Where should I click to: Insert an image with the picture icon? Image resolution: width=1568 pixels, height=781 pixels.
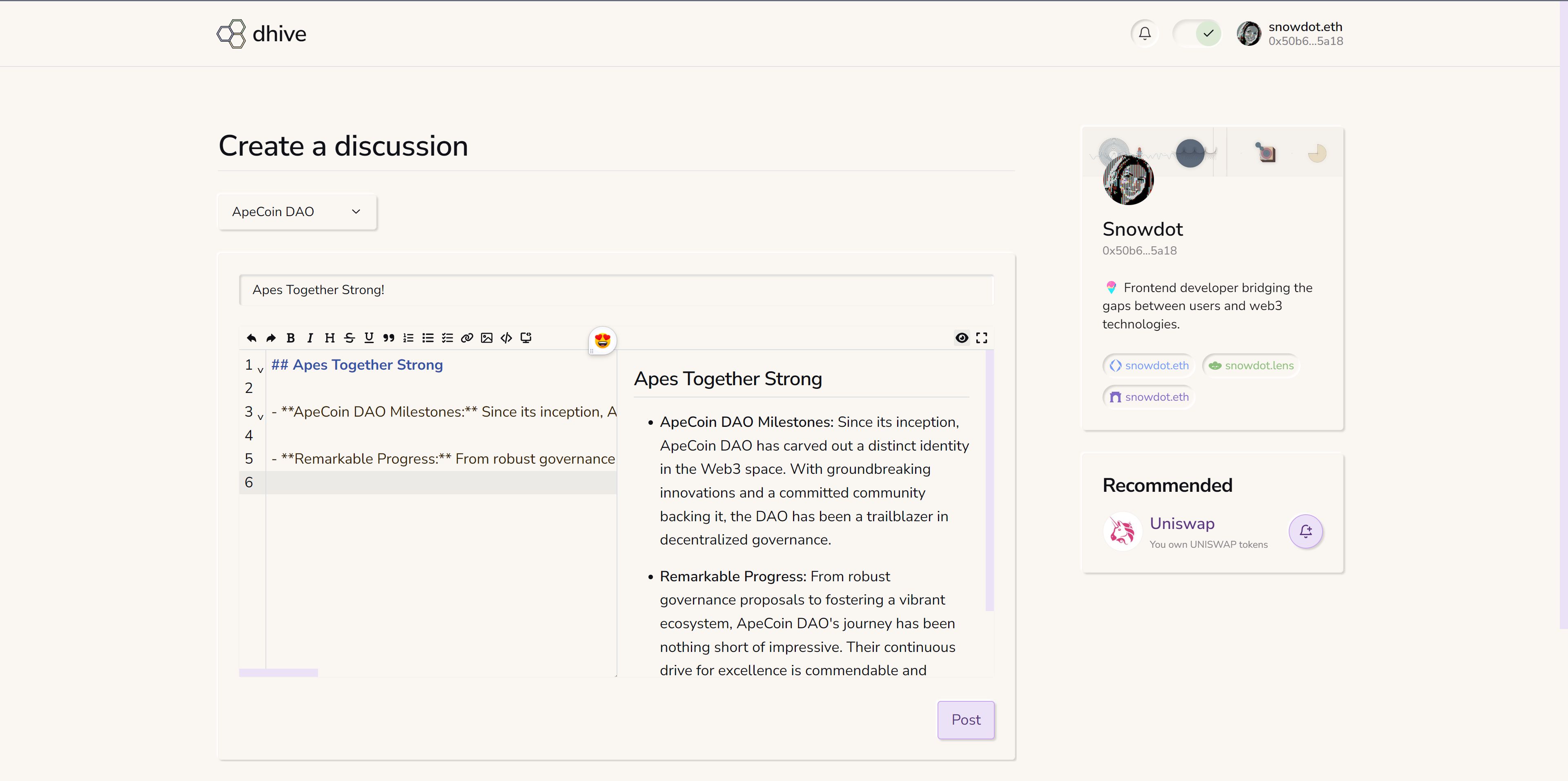click(487, 338)
